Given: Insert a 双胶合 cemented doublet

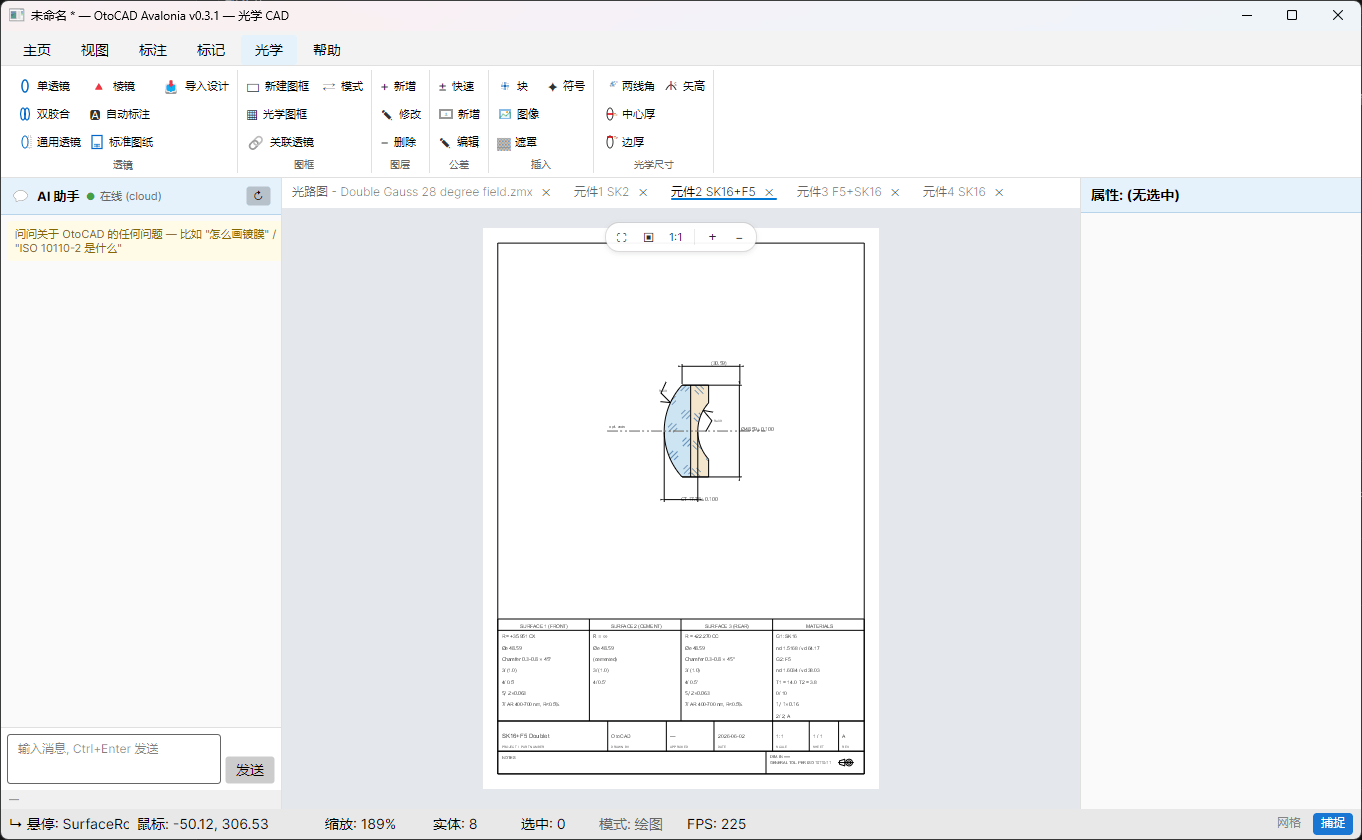Looking at the screenshot, I should (44, 114).
